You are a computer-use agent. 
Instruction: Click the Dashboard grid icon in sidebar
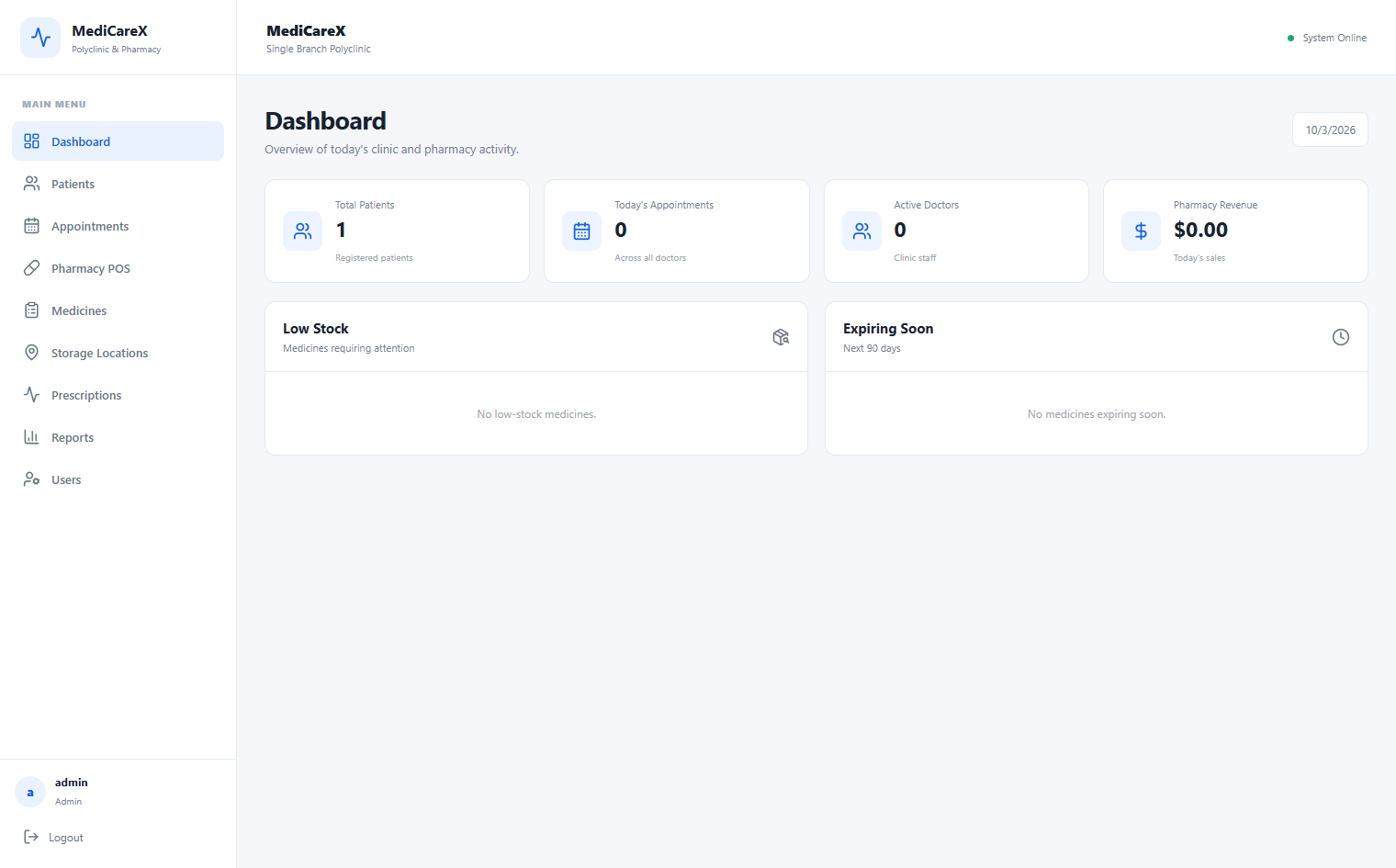(31, 141)
